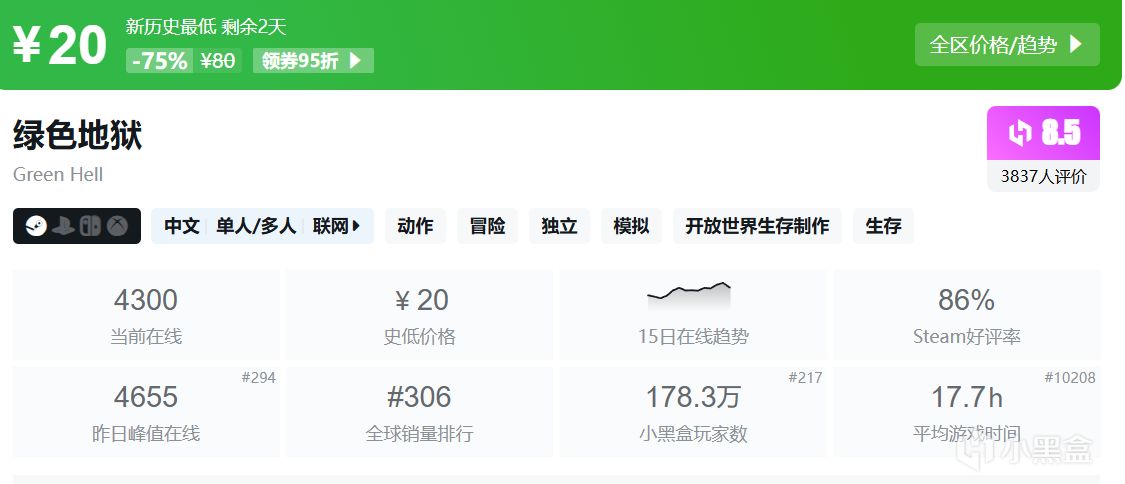Screen dimensions: 1125x484
Task: Click the ¥80 original price
Action: coord(217,61)
